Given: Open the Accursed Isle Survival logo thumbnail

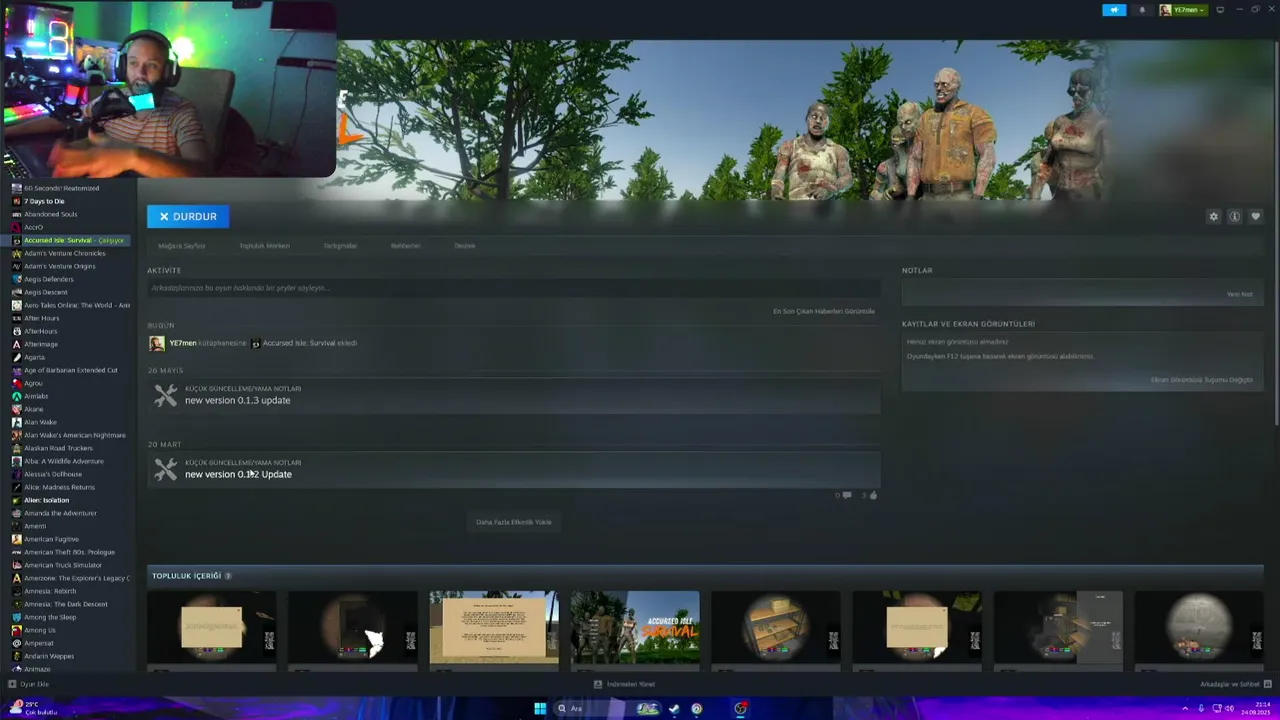Looking at the screenshot, I should pyautogui.click(x=635, y=627).
